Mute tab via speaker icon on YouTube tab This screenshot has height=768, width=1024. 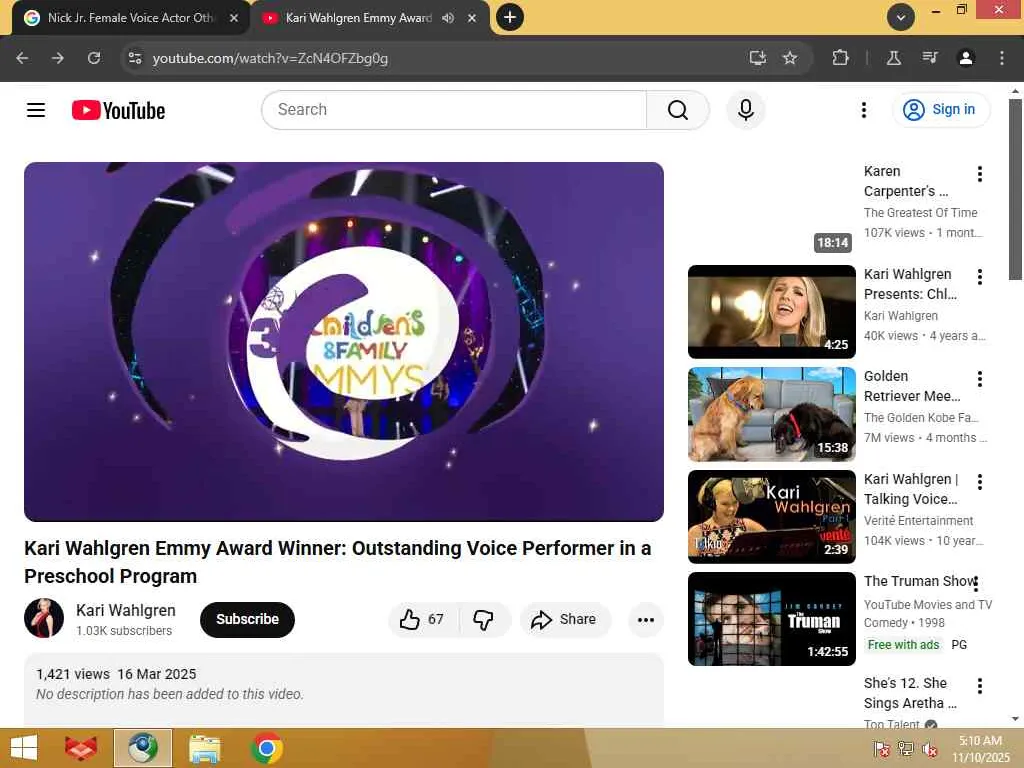pos(448,18)
